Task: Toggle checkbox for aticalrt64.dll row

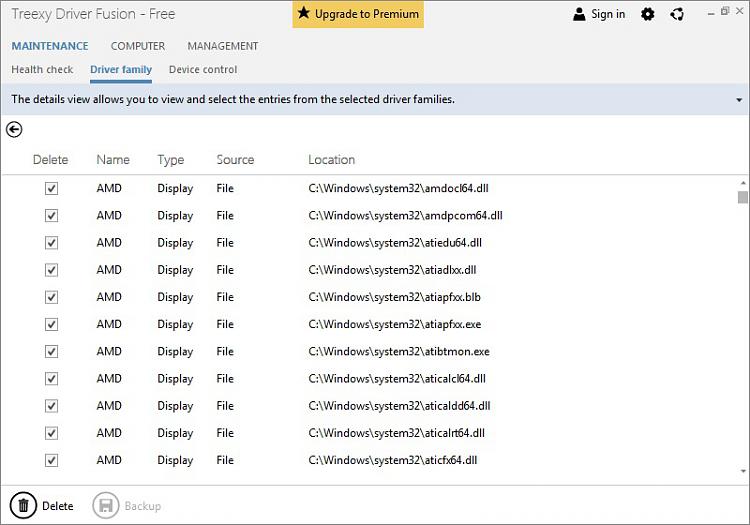Action: (51, 433)
